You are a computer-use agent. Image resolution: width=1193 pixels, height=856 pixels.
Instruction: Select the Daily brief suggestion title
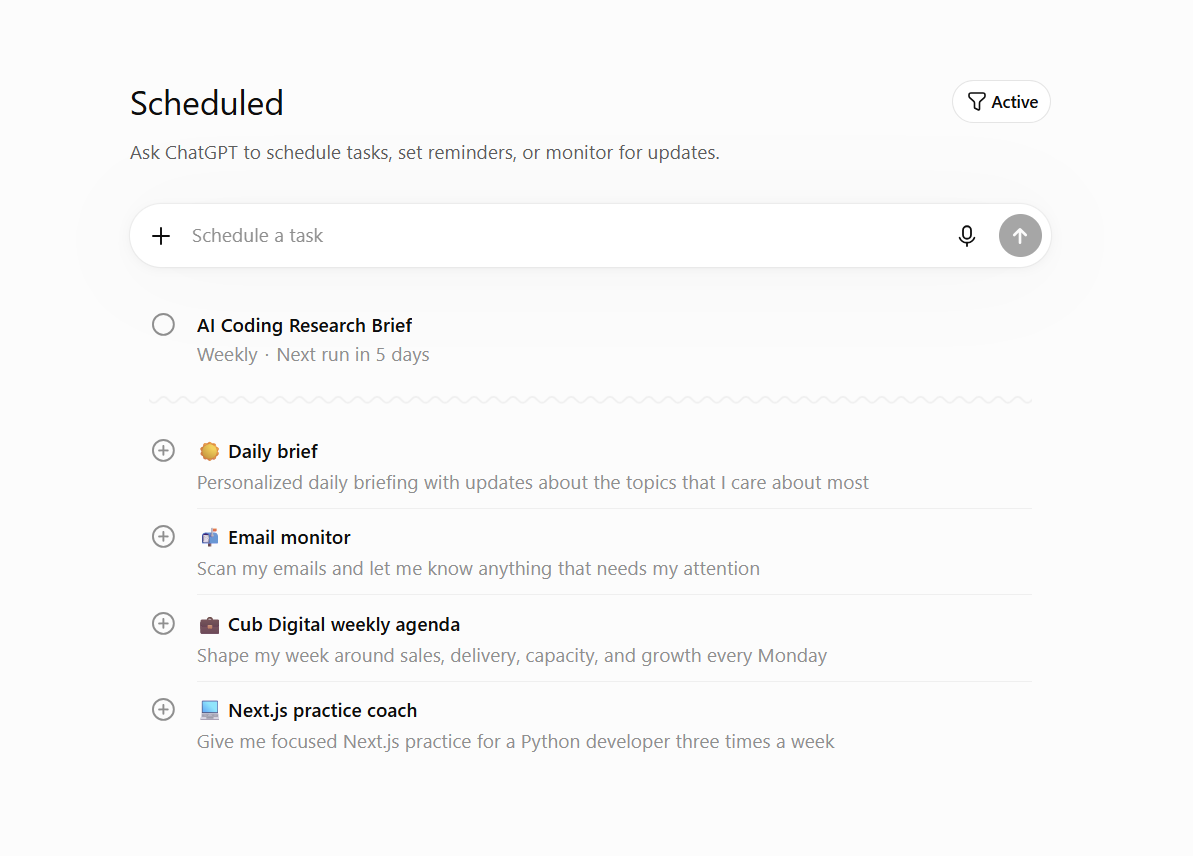click(x=273, y=451)
